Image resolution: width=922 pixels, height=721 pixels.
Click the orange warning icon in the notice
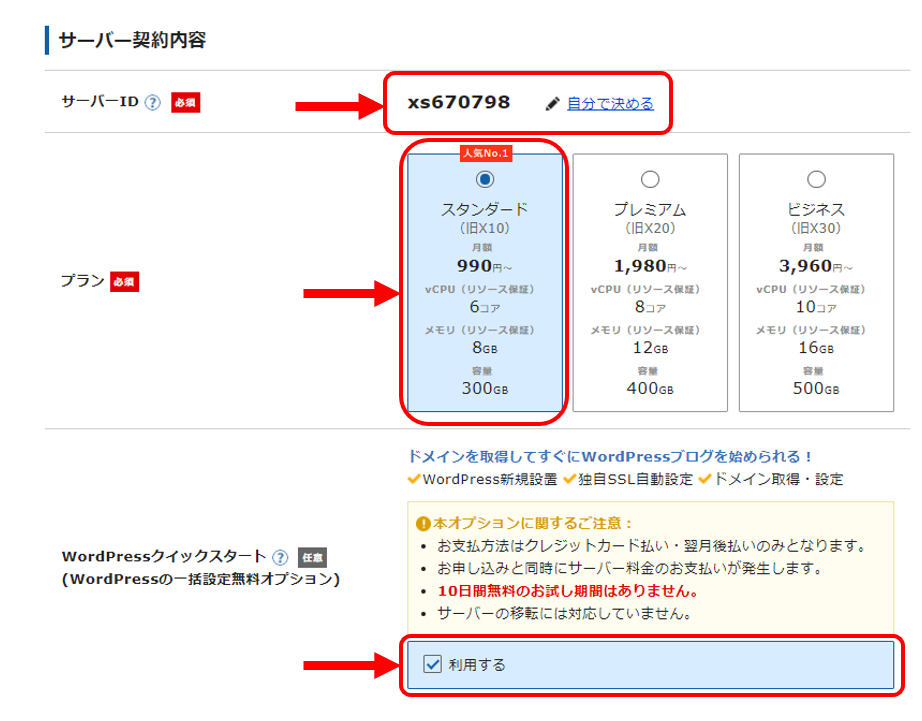click(423, 523)
